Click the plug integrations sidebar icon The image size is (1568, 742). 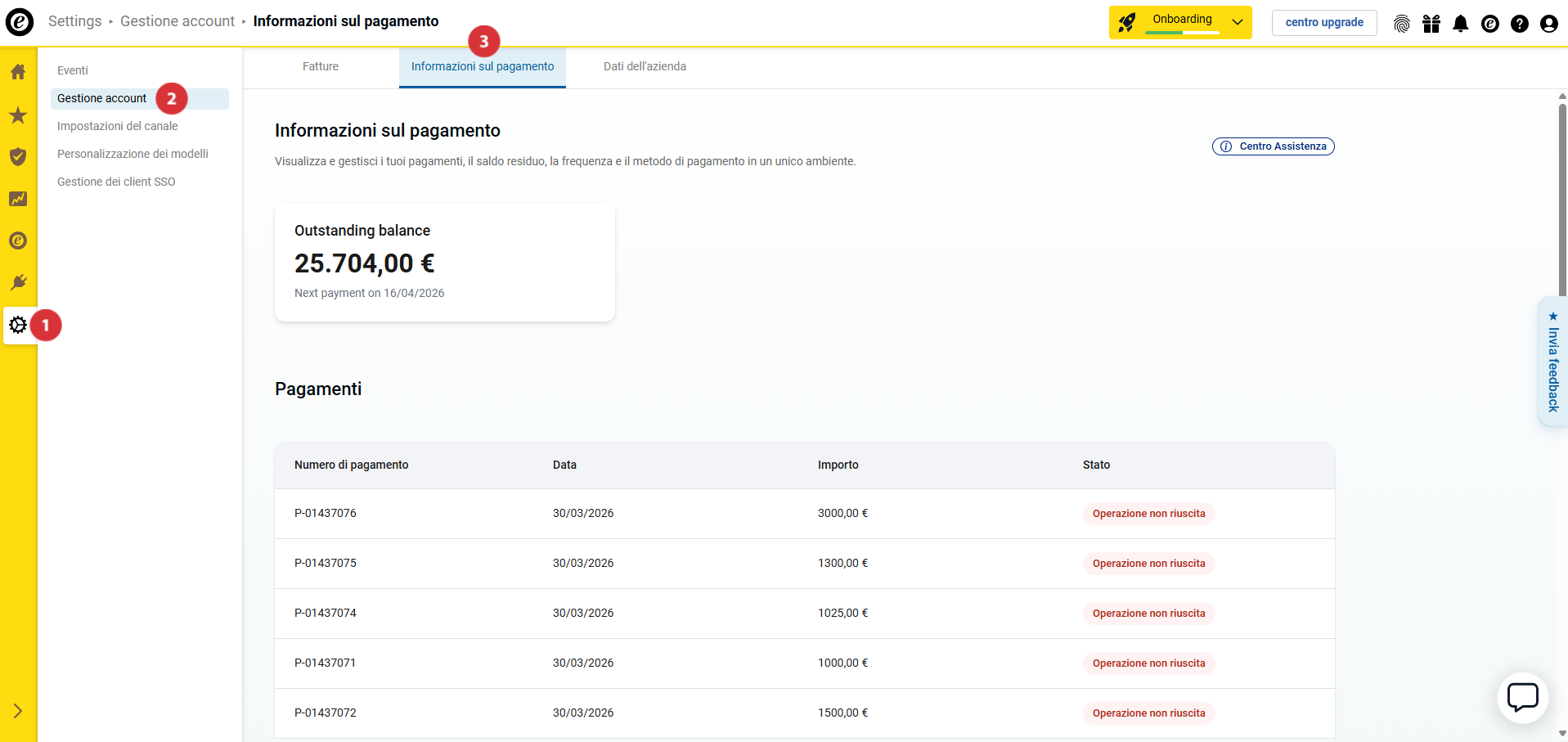pyautogui.click(x=18, y=283)
